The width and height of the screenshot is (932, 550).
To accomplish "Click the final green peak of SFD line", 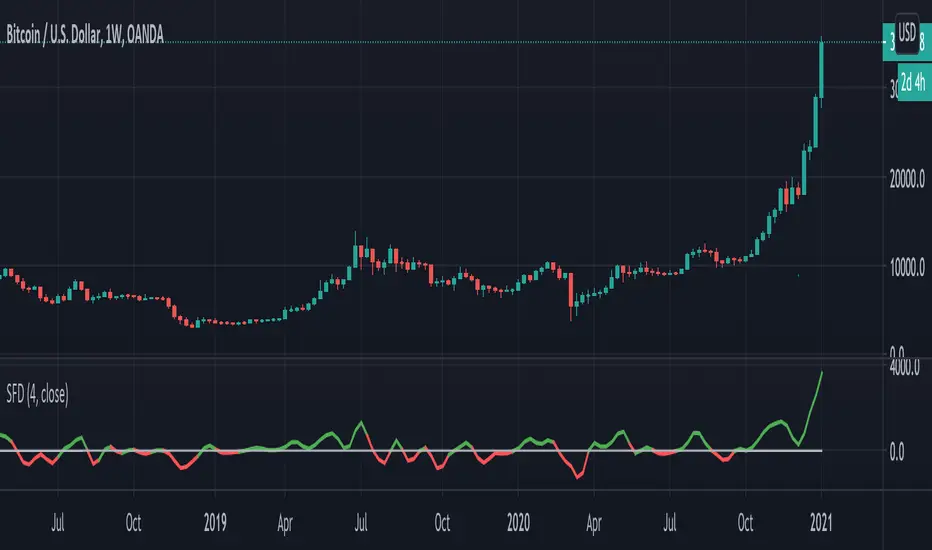I will pyautogui.click(x=822, y=373).
